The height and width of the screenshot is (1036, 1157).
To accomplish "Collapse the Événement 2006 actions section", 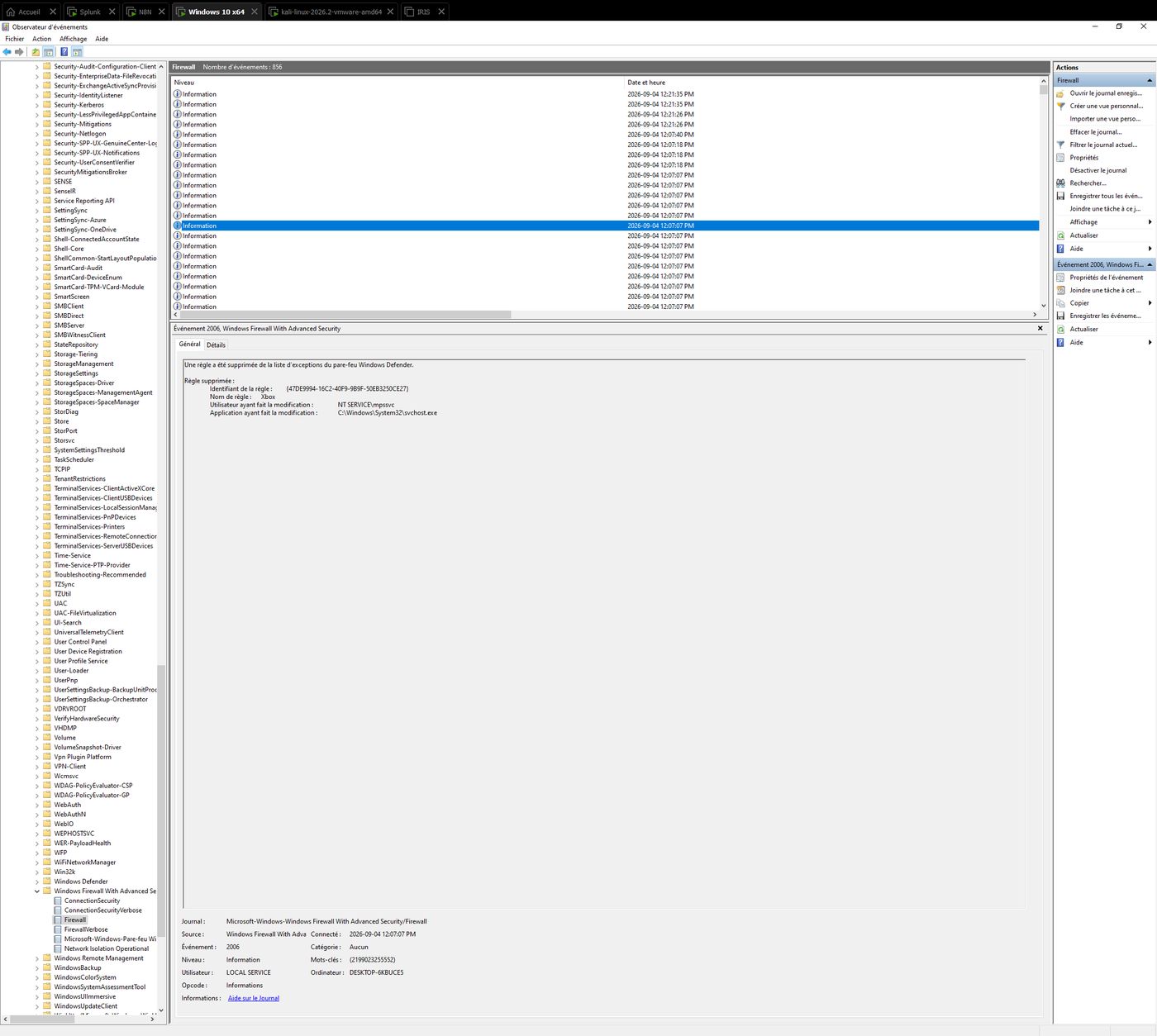I will point(1150,264).
